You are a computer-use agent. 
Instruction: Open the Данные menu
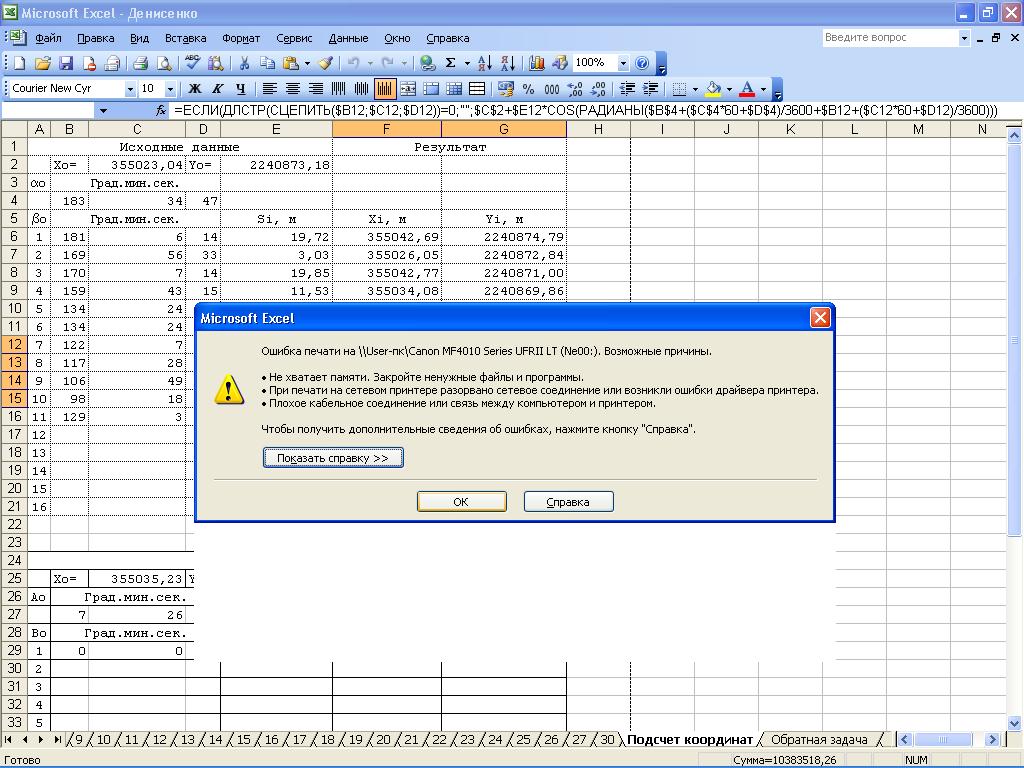click(348, 39)
